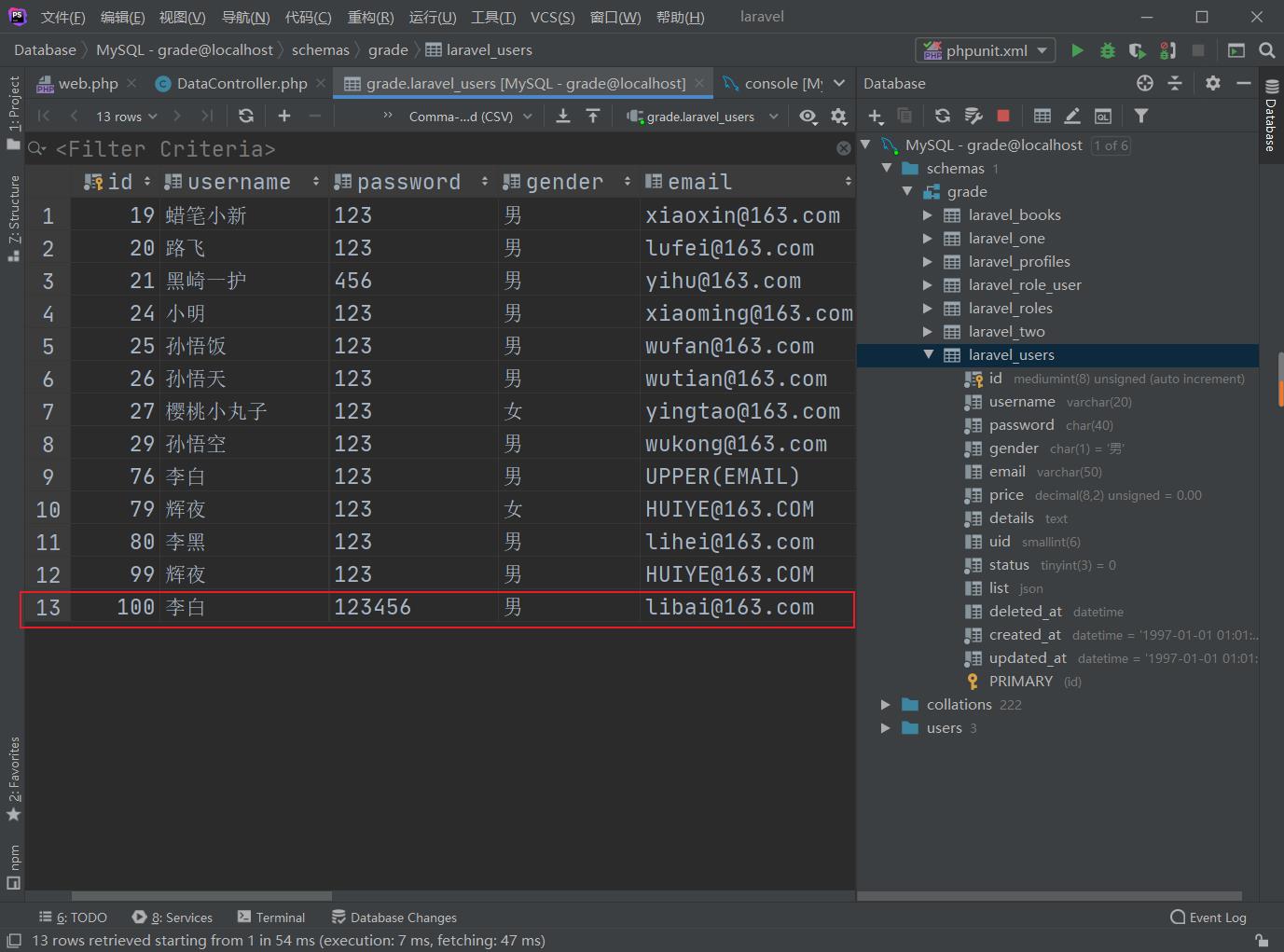Open the view options eye dropdown

click(808, 116)
